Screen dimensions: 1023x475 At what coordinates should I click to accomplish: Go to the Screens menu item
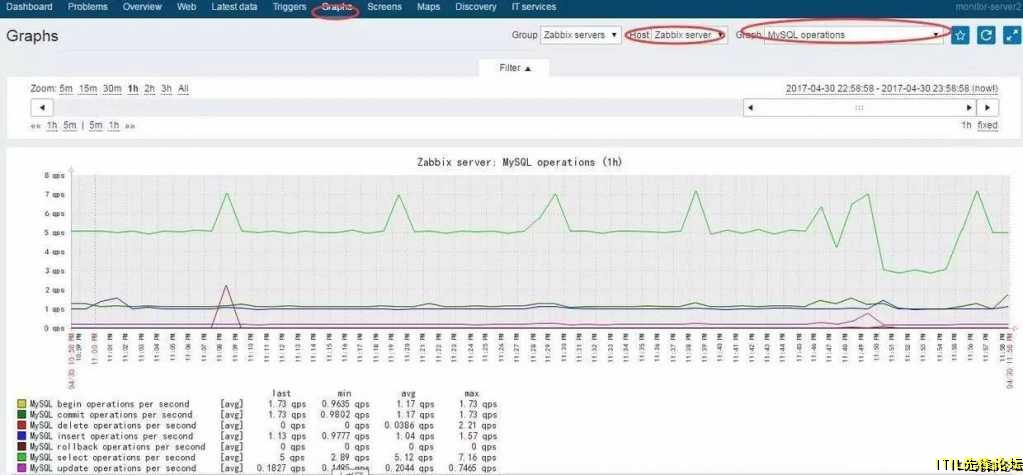[x=385, y=7]
